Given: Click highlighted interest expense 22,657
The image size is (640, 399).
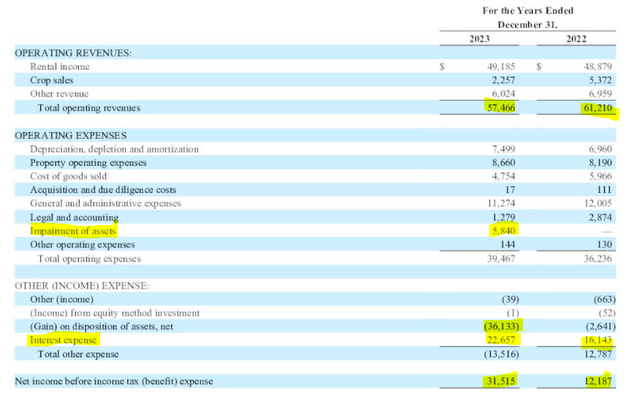Looking at the screenshot, I should (x=501, y=340).
